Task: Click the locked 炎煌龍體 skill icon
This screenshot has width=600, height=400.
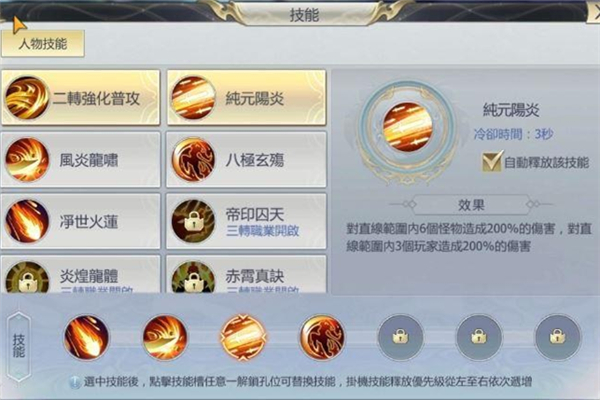Action: point(27,279)
